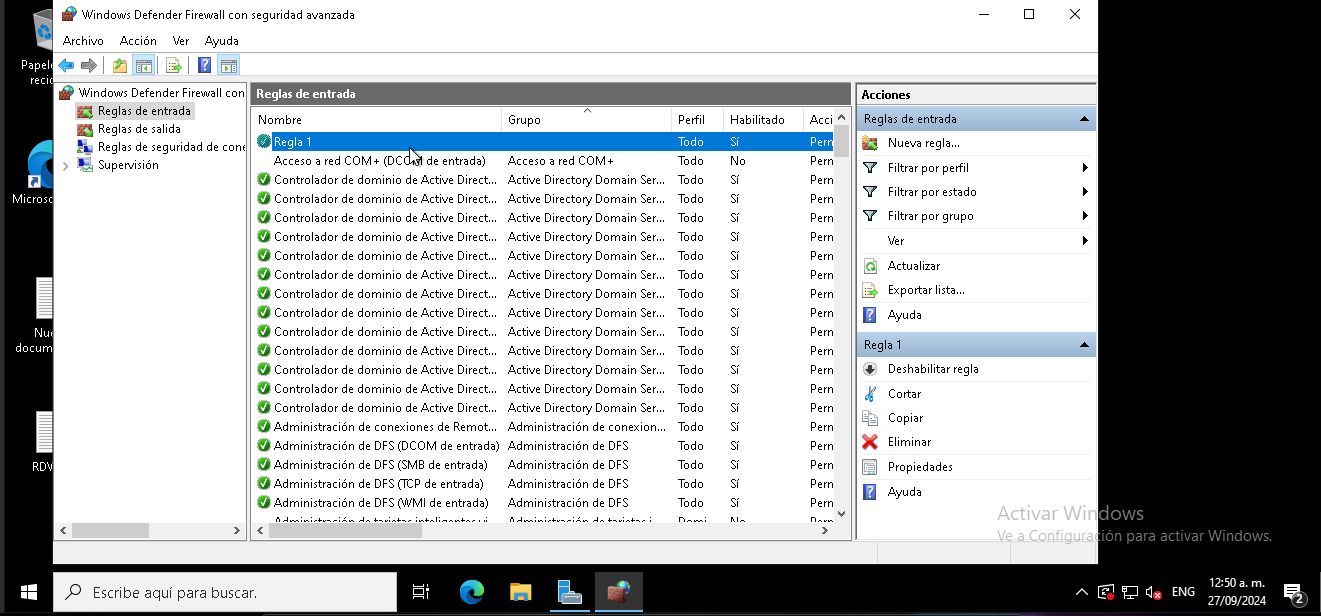This screenshot has height=616, width=1321.
Task: Click the Reglas de seguridad de conexión icon
Action: coord(86,147)
